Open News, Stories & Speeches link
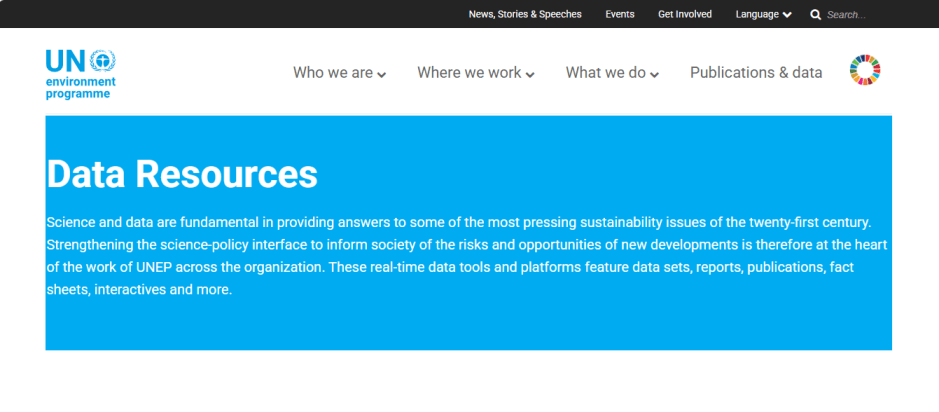This screenshot has width=939, height=412. coord(525,15)
